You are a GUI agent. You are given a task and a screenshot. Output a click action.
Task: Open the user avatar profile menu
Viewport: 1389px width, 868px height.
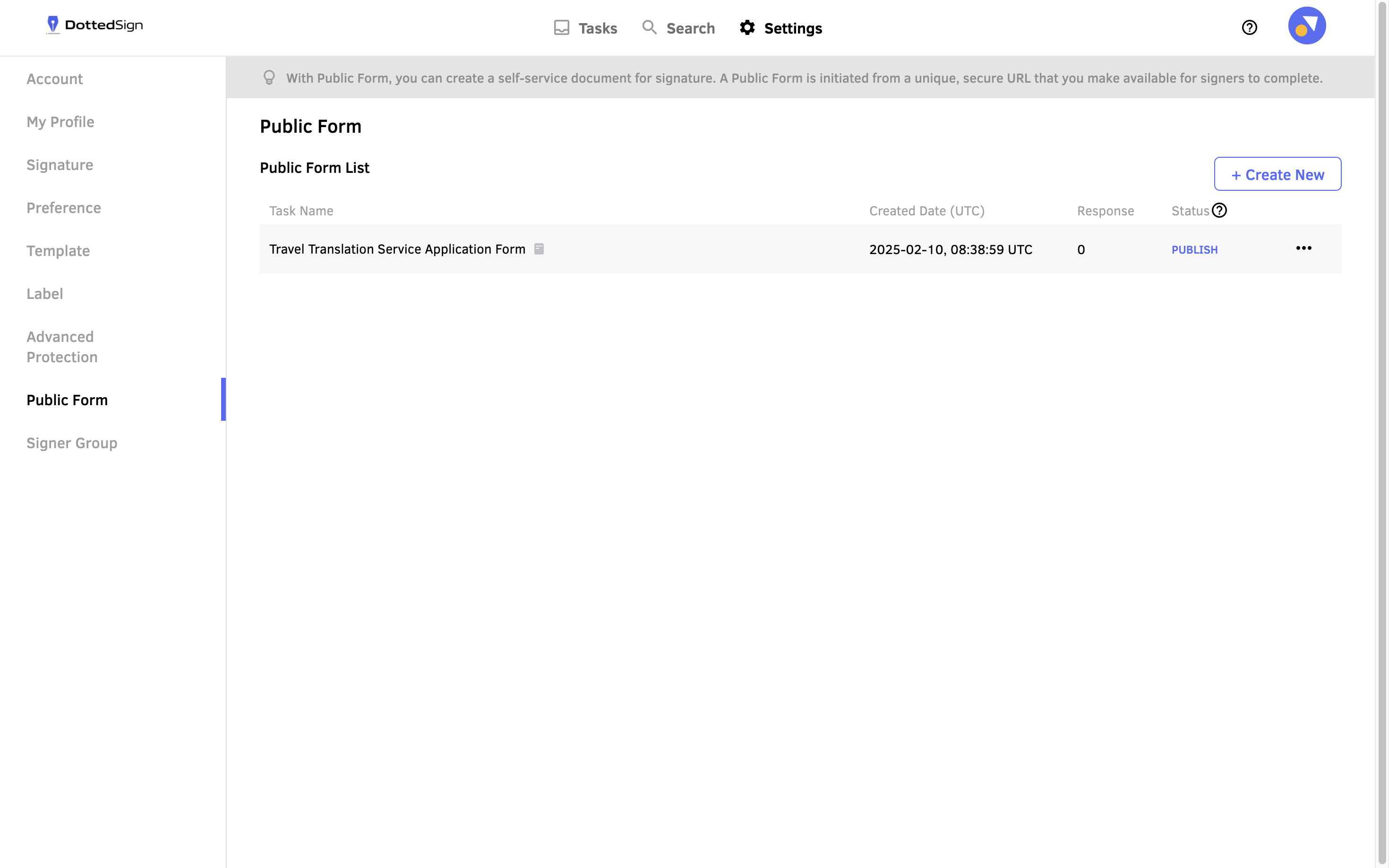pos(1306,26)
